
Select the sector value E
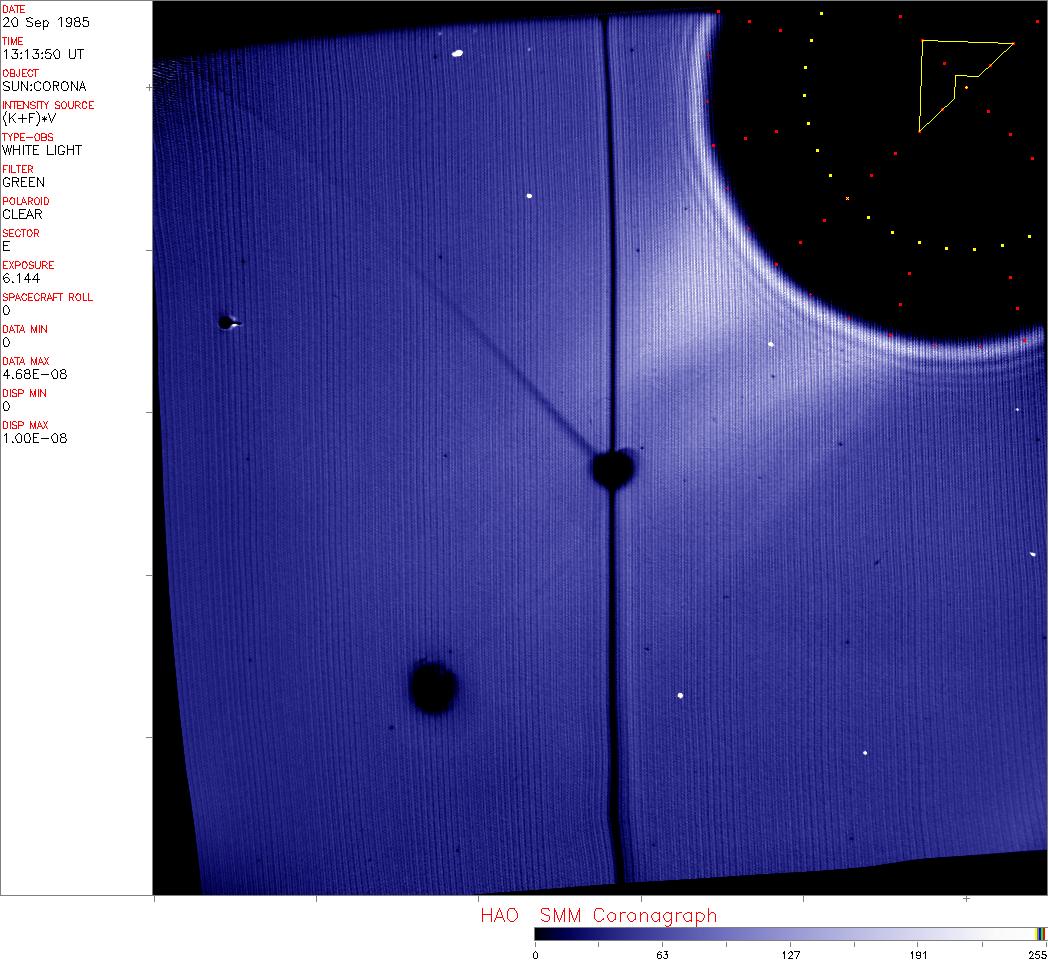6,247
